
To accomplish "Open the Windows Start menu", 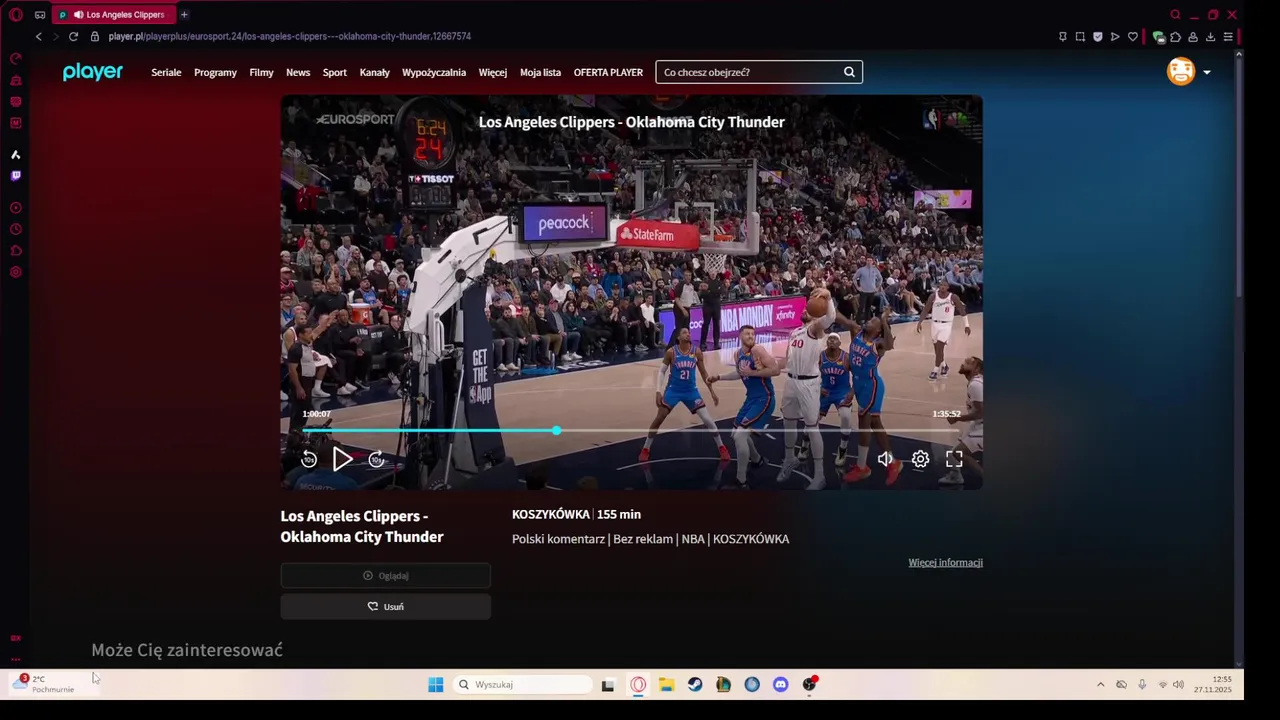I will [435, 685].
